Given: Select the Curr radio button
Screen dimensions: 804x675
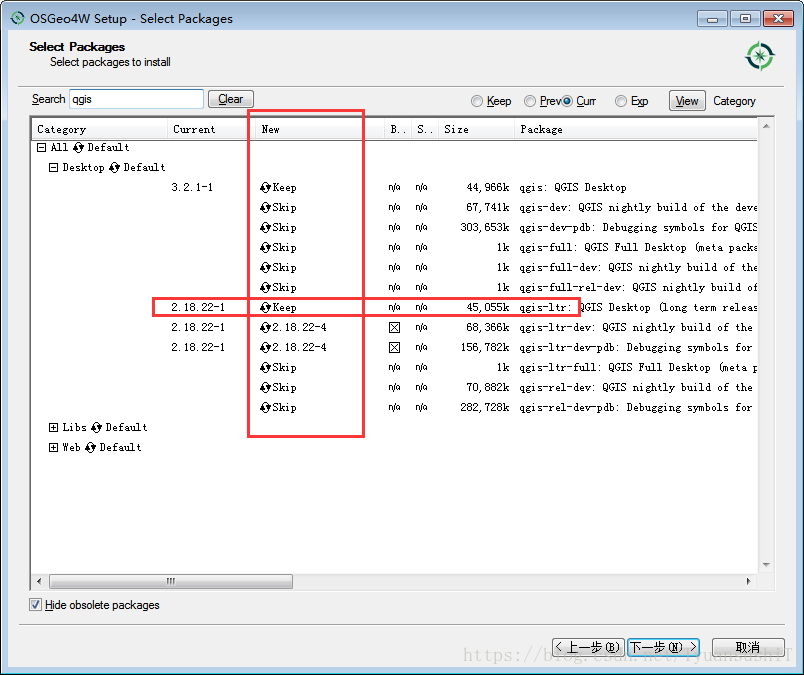Looking at the screenshot, I should tap(567, 101).
